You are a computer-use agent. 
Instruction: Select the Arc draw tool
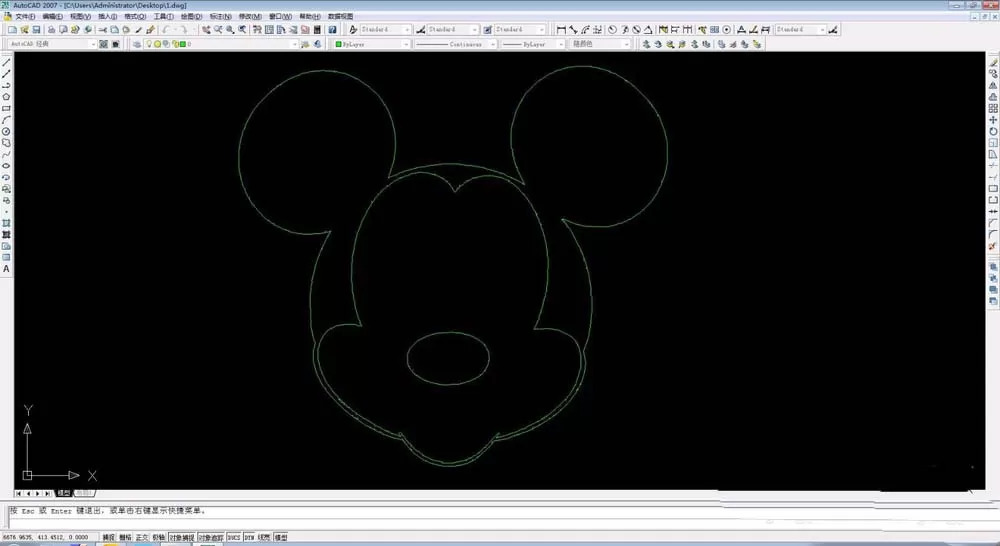coord(6,120)
